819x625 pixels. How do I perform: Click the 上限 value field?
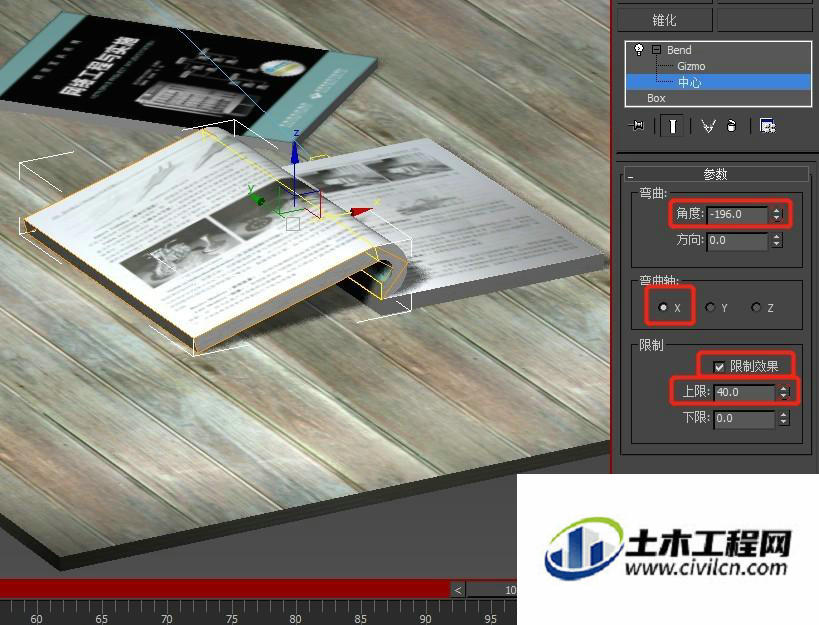pyautogui.click(x=744, y=392)
